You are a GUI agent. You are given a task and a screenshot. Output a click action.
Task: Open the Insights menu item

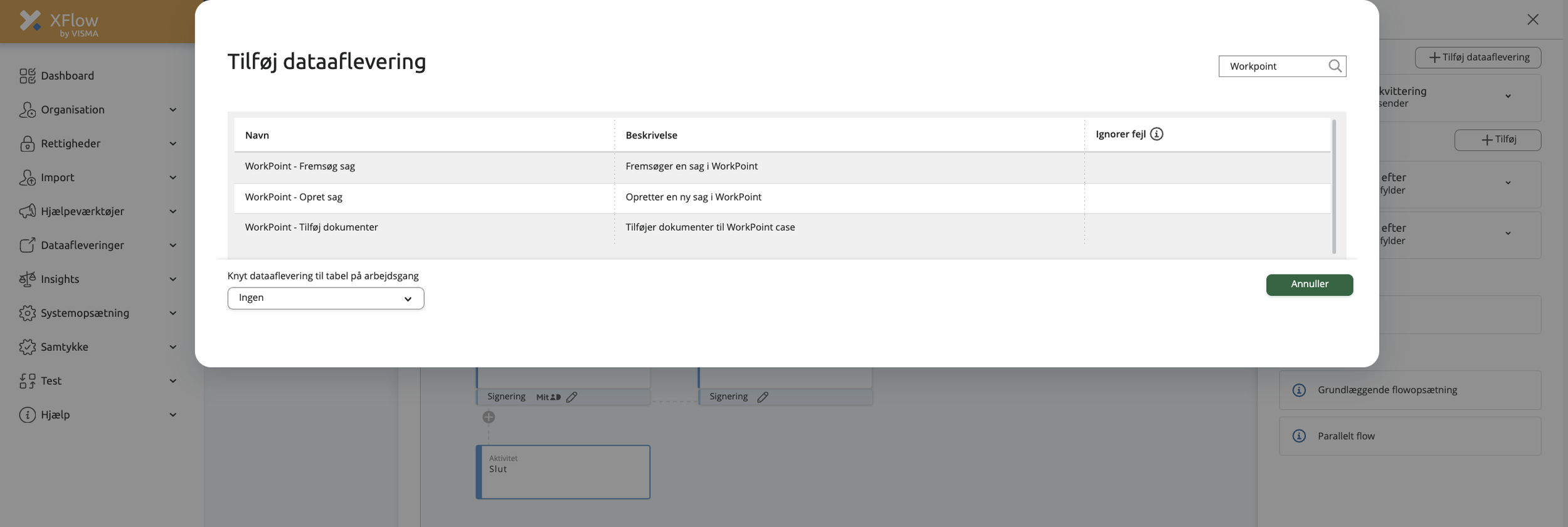point(60,279)
